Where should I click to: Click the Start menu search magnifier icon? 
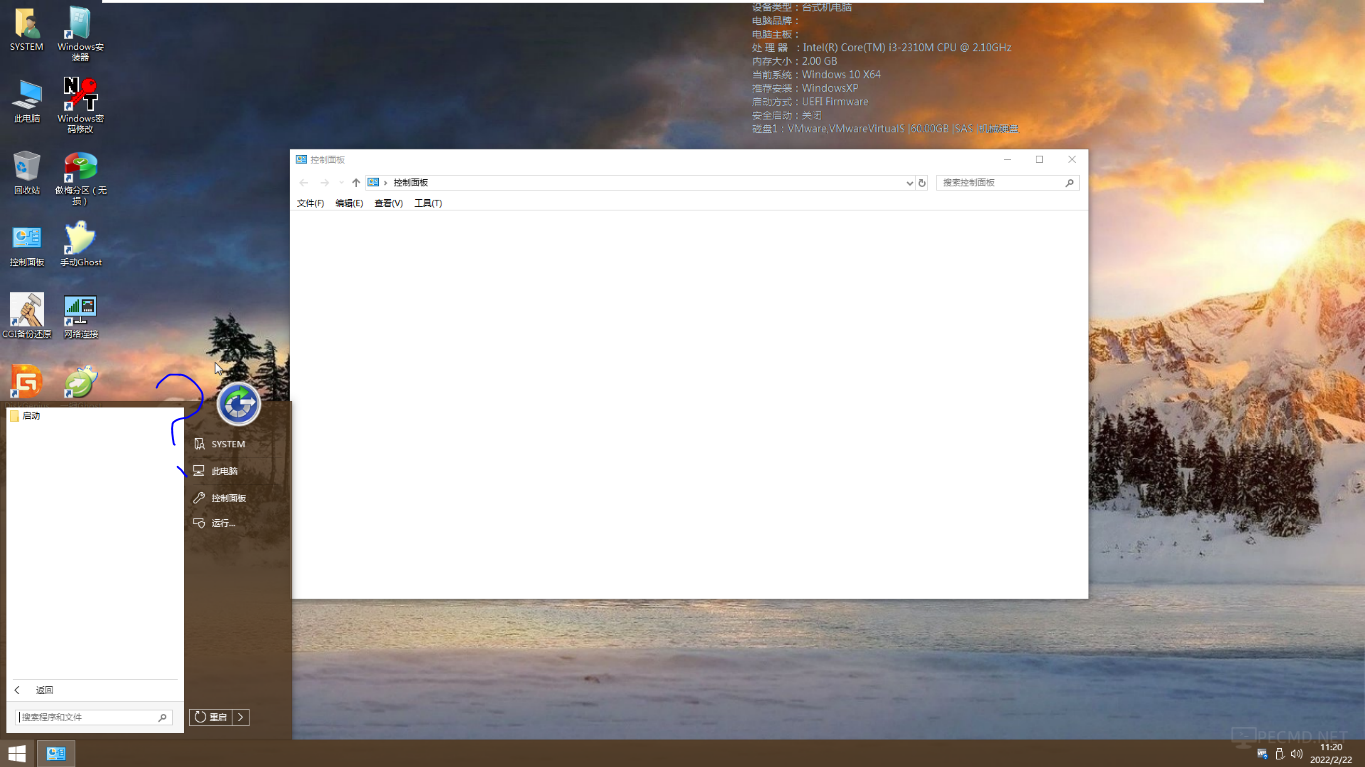pyautogui.click(x=163, y=717)
